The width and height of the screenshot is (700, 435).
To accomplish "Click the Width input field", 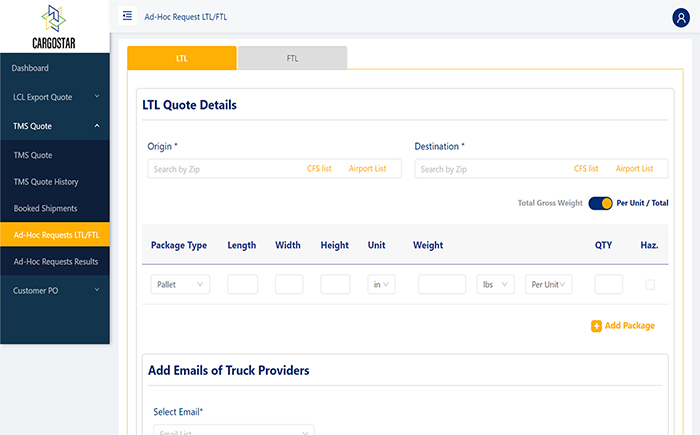I will (289, 284).
